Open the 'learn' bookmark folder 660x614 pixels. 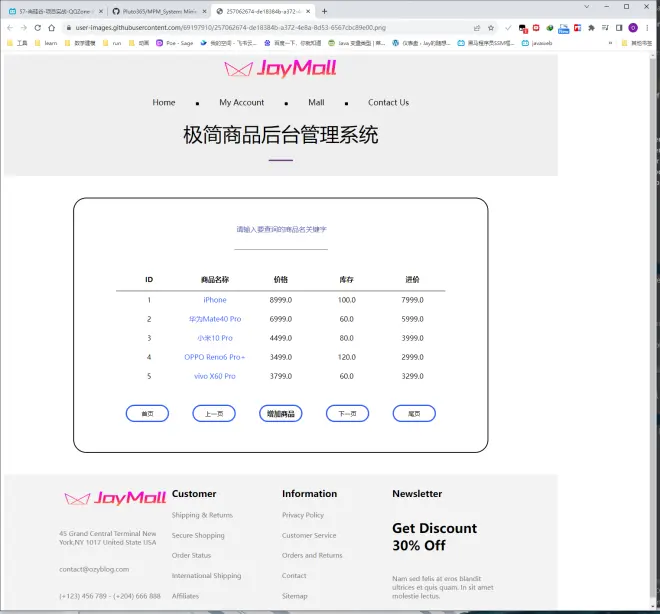[46, 43]
